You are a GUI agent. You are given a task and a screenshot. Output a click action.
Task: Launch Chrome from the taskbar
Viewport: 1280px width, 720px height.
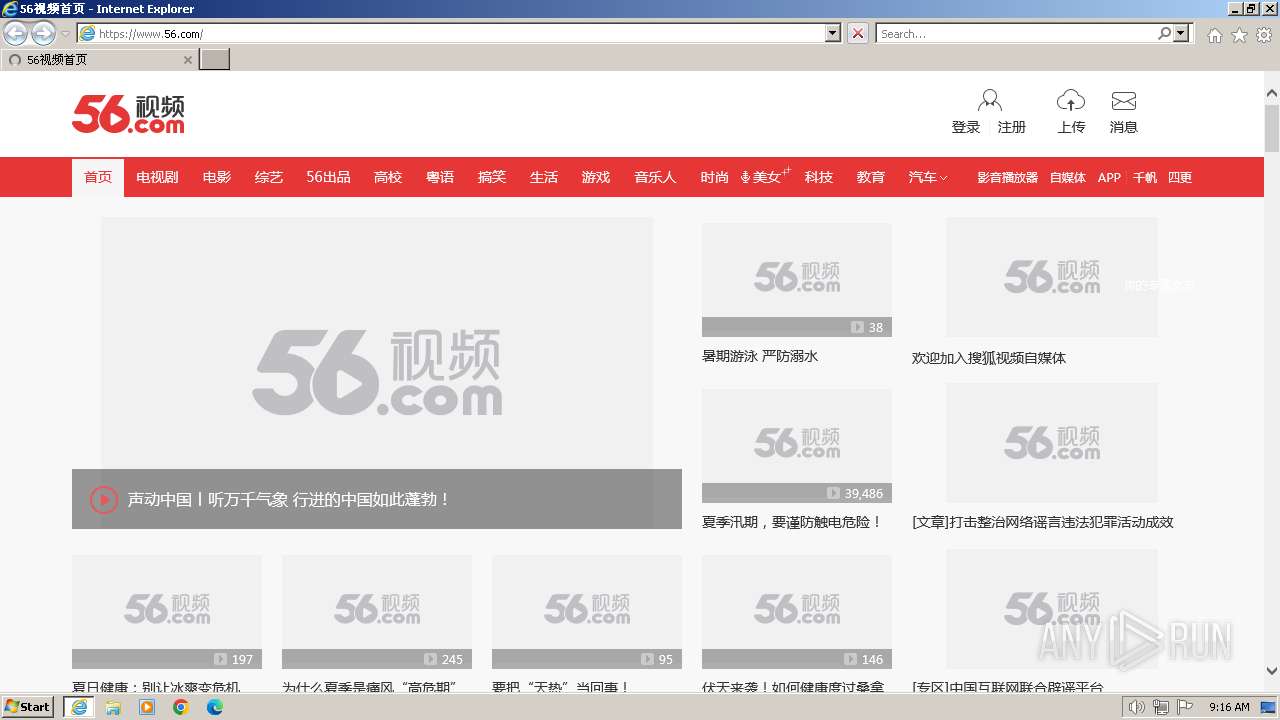tap(181, 707)
